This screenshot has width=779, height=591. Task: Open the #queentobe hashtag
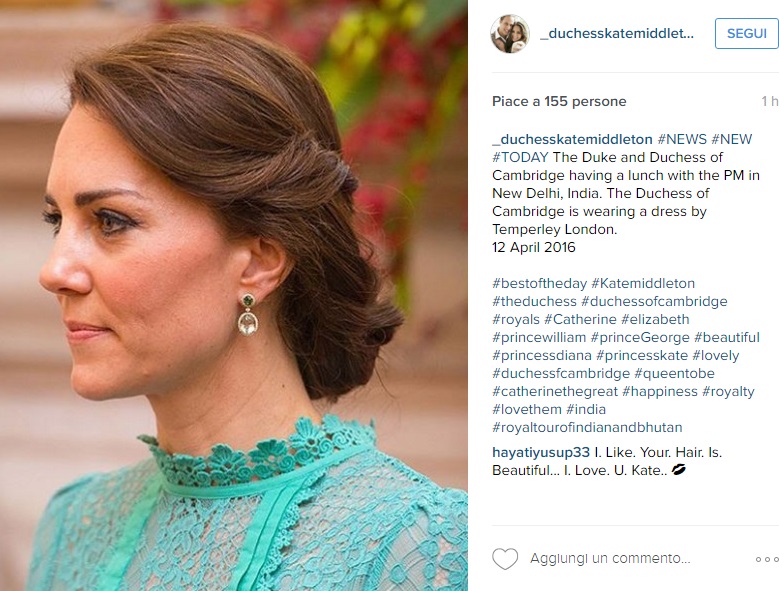674,373
